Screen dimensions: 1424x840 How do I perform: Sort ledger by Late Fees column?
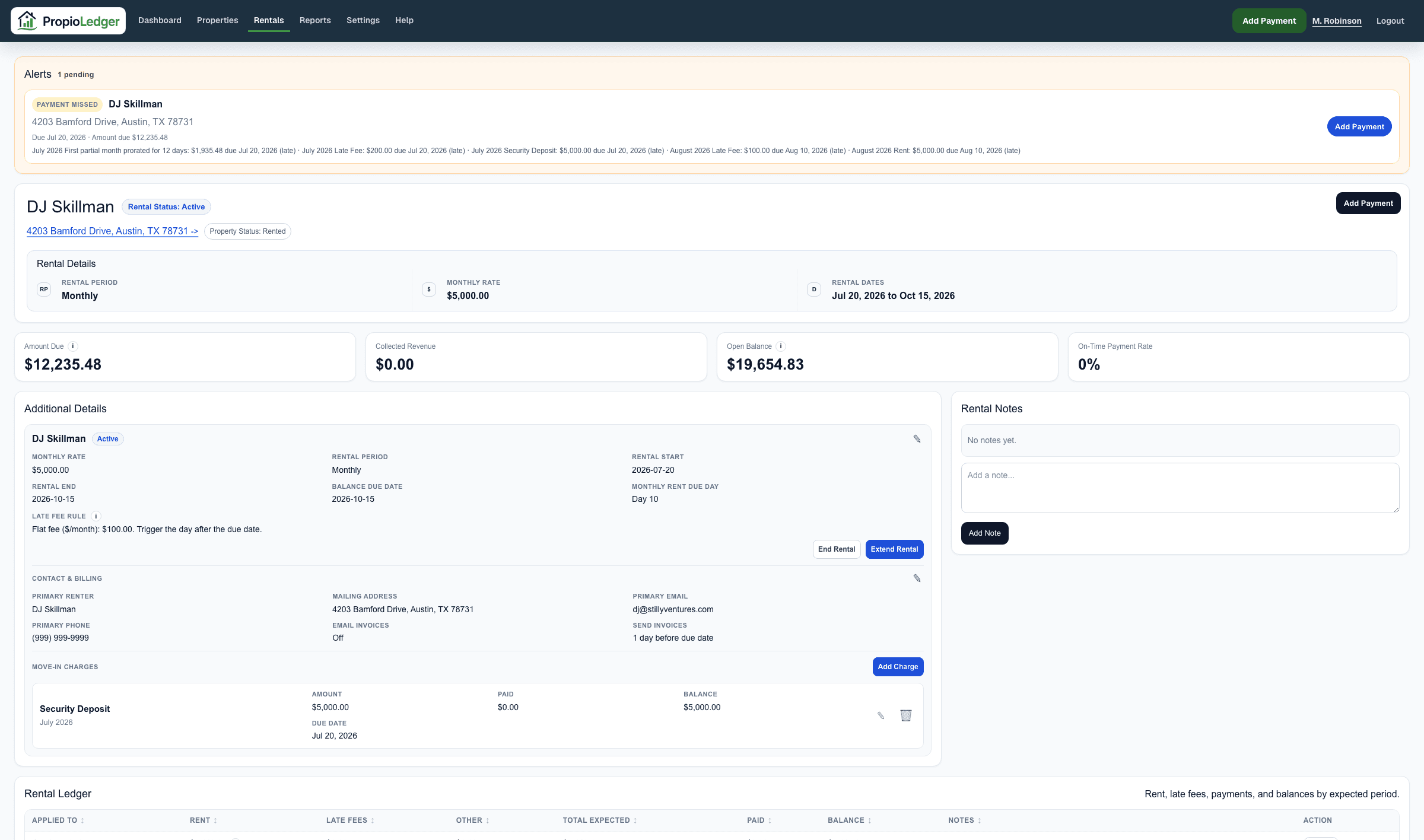[350, 820]
